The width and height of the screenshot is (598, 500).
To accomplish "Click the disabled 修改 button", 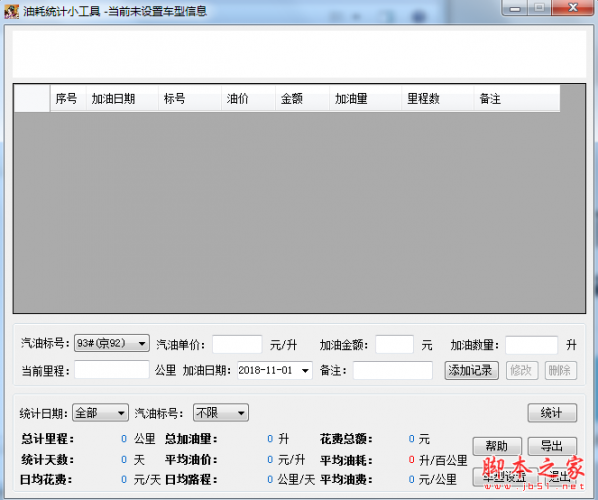I will tap(522, 370).
